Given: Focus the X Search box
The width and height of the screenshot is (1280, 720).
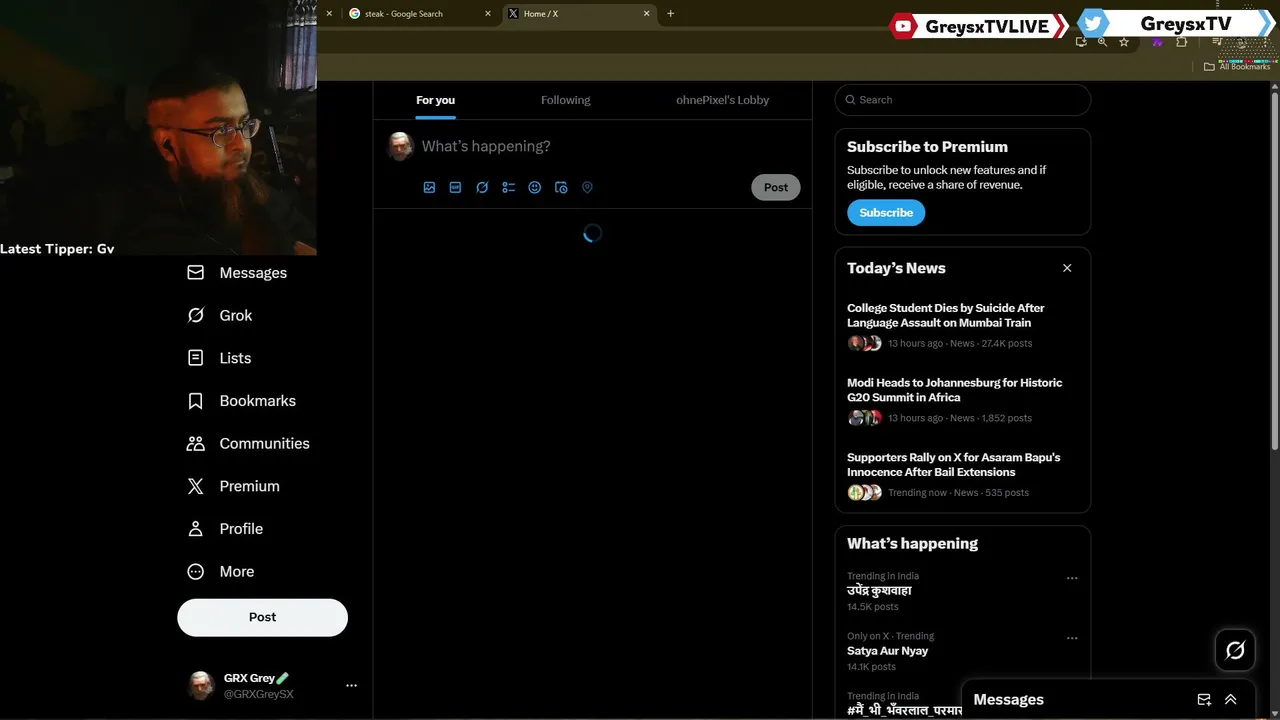Looking at the screenshot, I should pyautogui.click(x=963, y=100).
